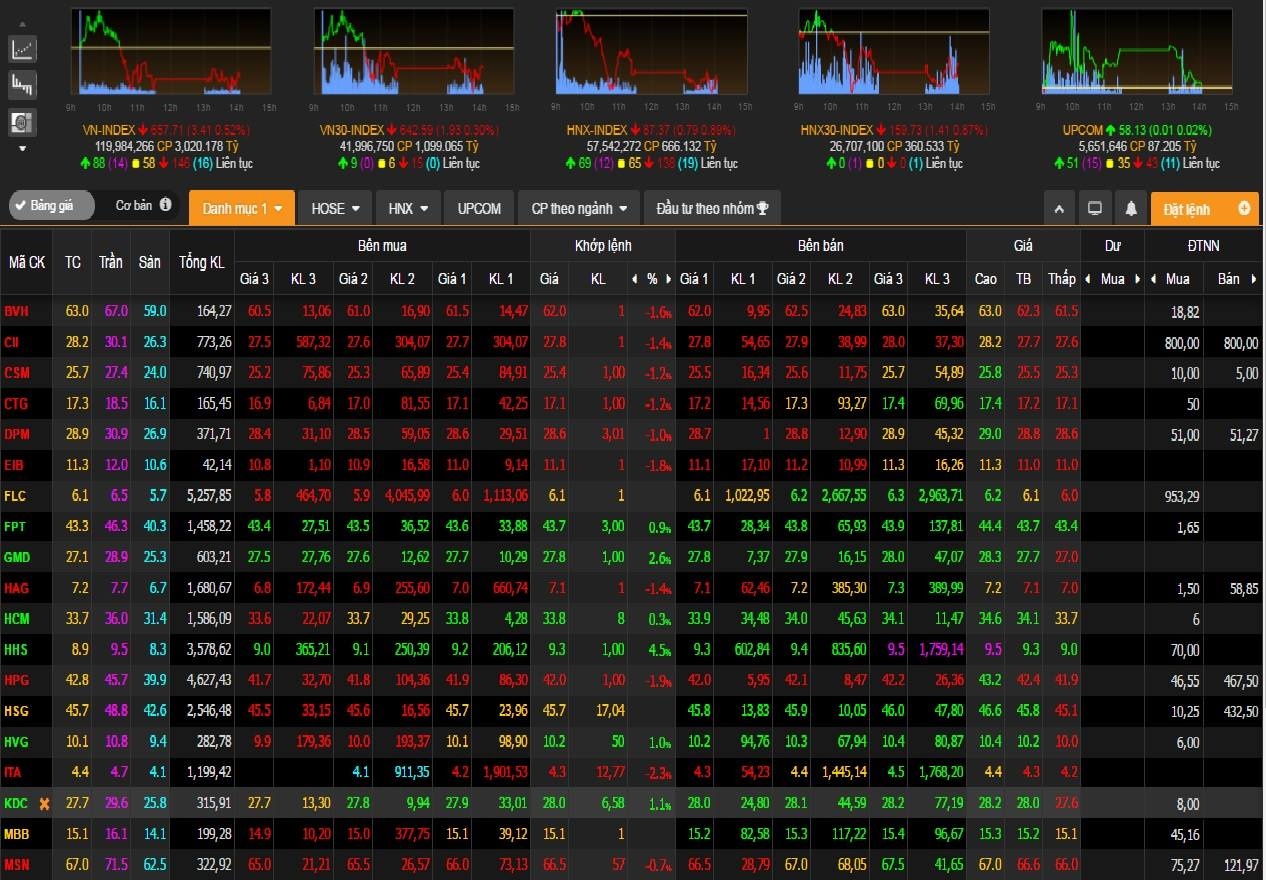Switch to the HNX market tab

[x=407, y=208]
